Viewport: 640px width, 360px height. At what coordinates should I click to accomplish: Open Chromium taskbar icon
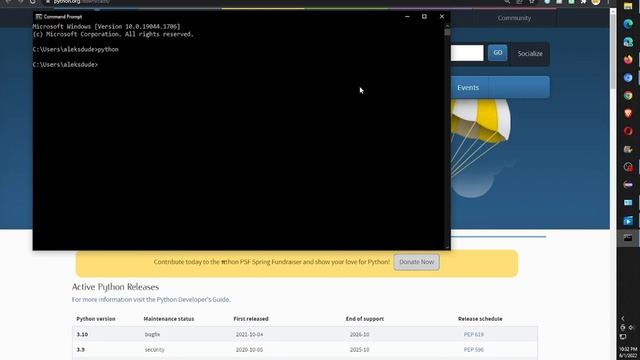628,78
